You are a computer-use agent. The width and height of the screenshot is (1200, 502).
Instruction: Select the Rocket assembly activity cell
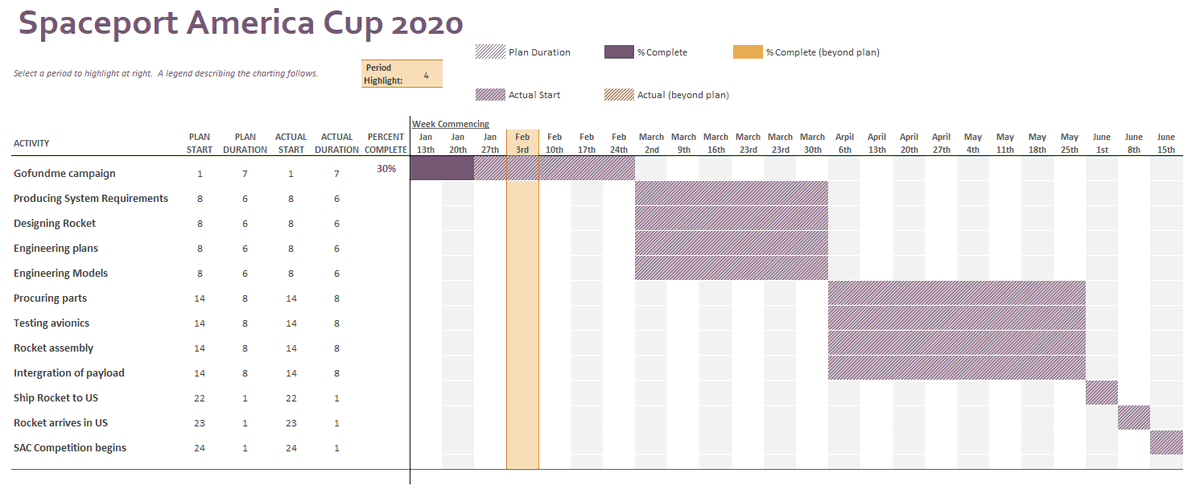click(54, 348)
